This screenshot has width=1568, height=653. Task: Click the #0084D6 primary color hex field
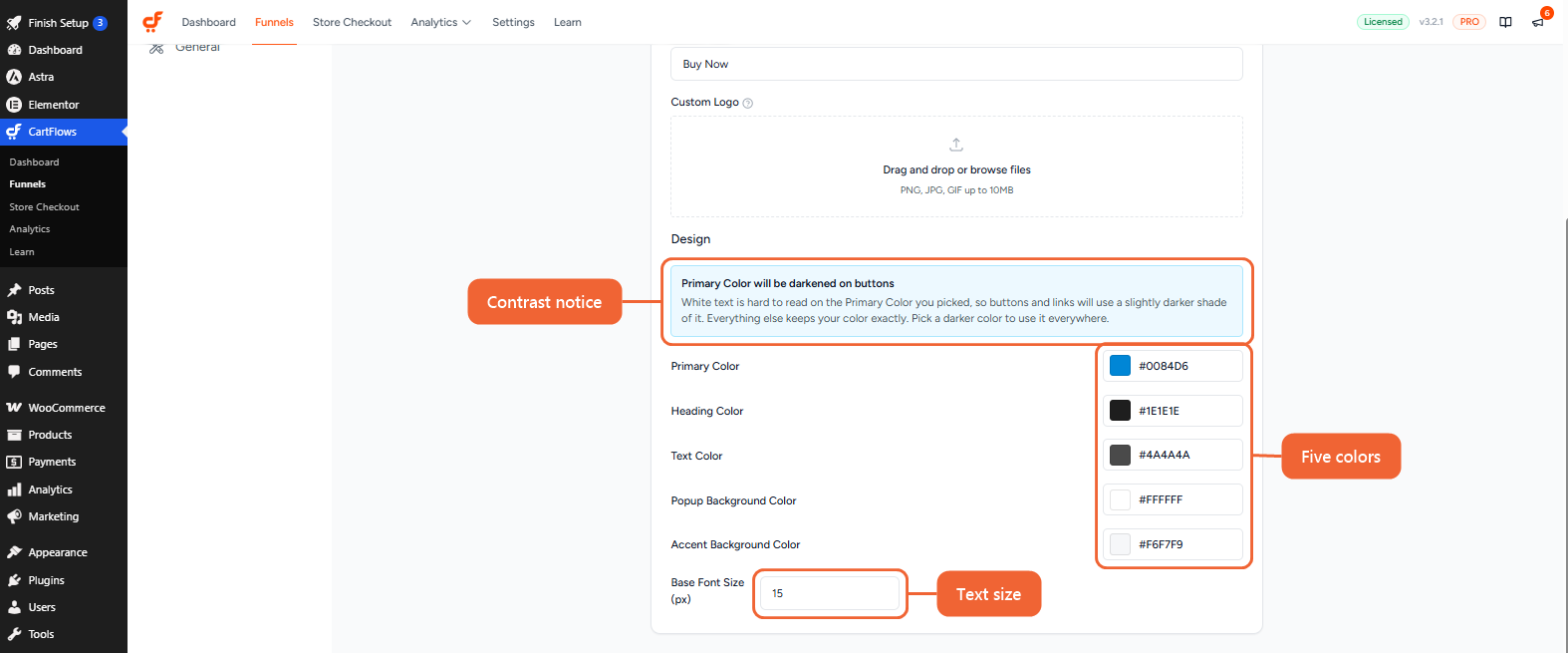1173,366
